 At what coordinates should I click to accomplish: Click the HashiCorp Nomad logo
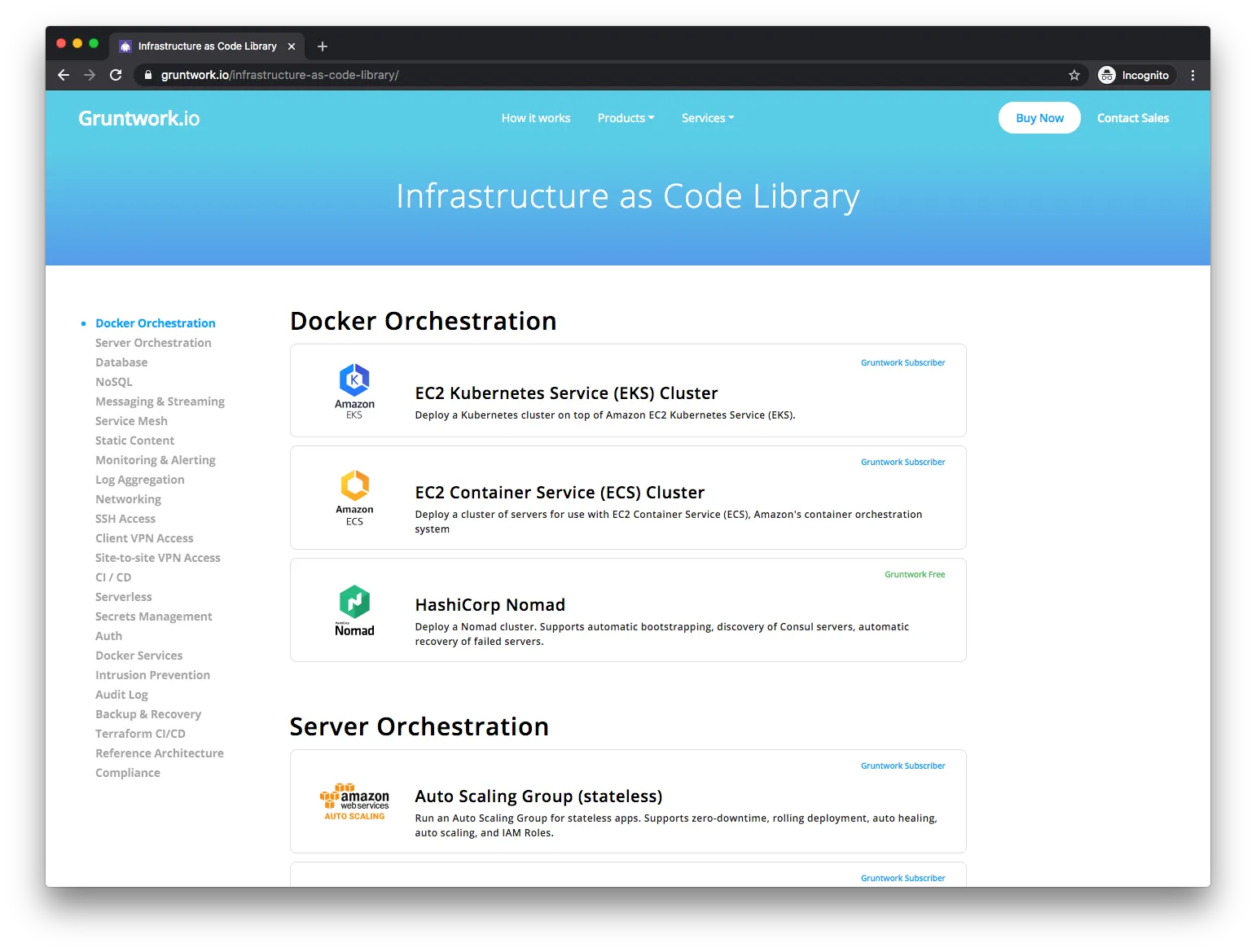tap(354, 611)
